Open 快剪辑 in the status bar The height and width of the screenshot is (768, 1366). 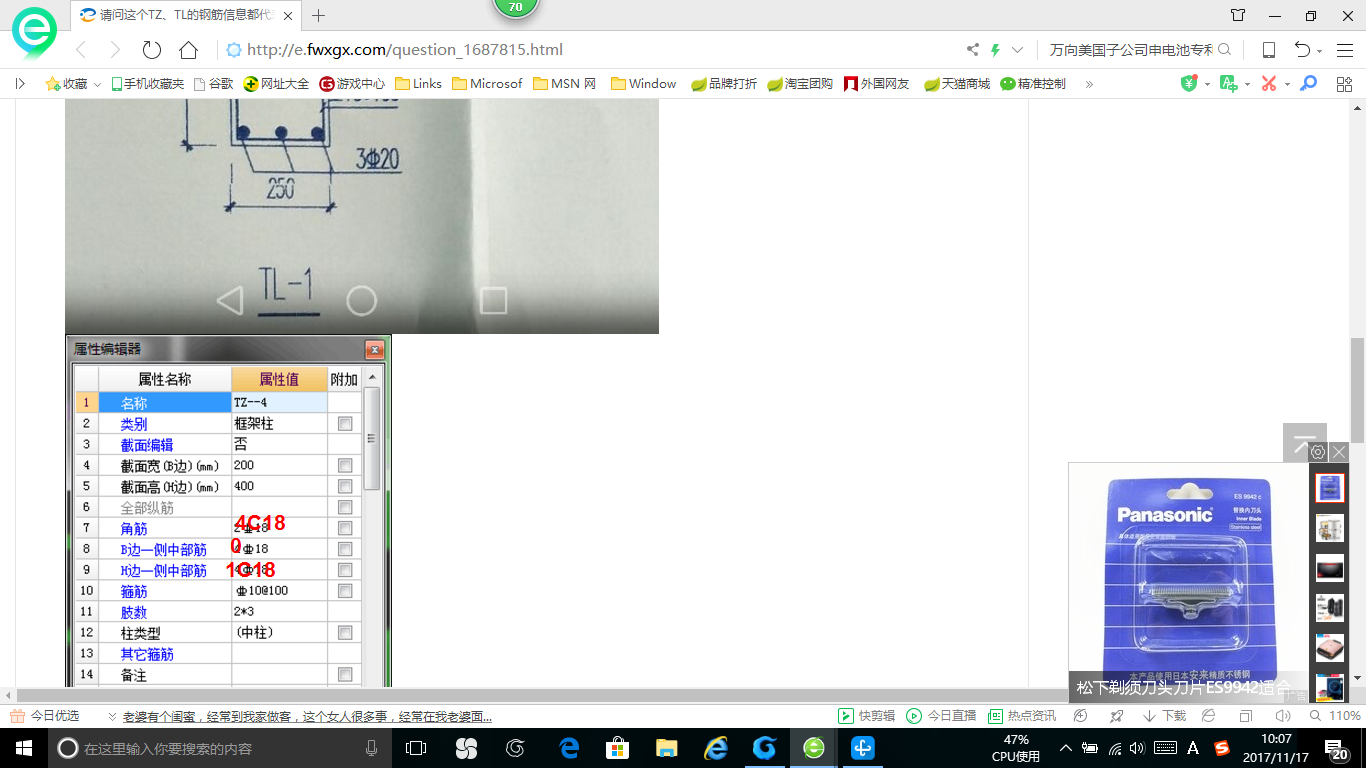pyautogui.click(x=867, y=716)
